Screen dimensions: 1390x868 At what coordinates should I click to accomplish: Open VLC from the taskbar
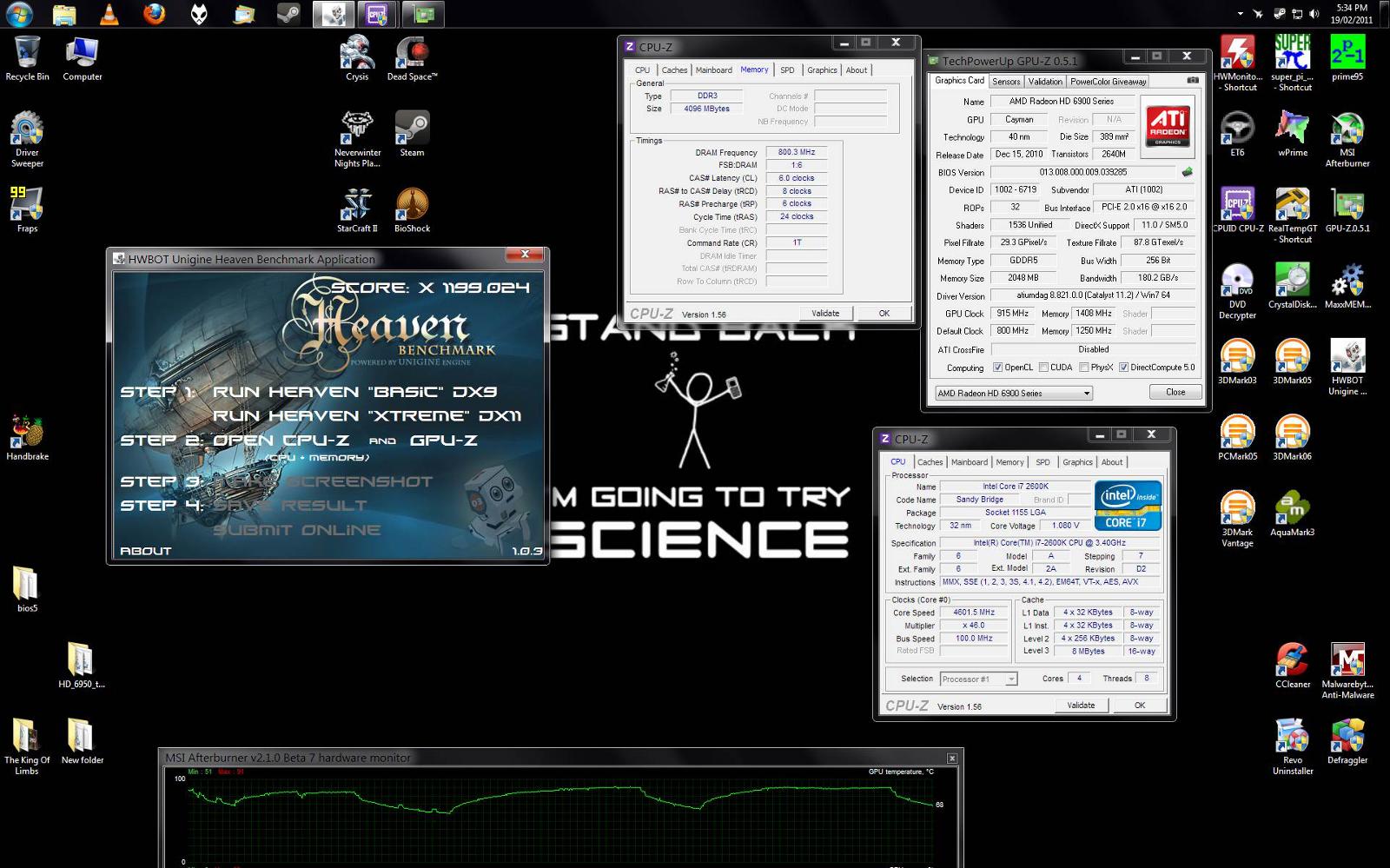point(109,14)
